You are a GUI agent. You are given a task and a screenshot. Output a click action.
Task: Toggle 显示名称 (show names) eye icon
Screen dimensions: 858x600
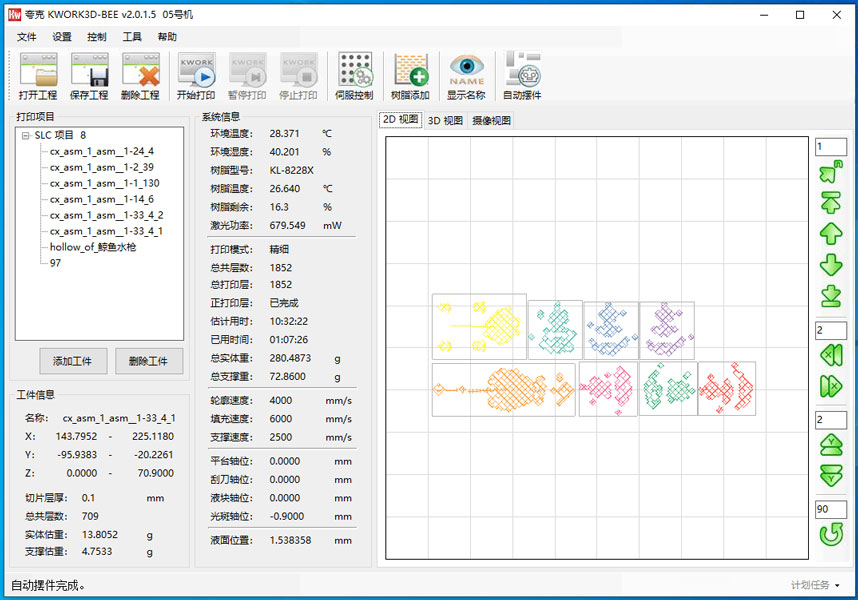[x=466, y=77]
